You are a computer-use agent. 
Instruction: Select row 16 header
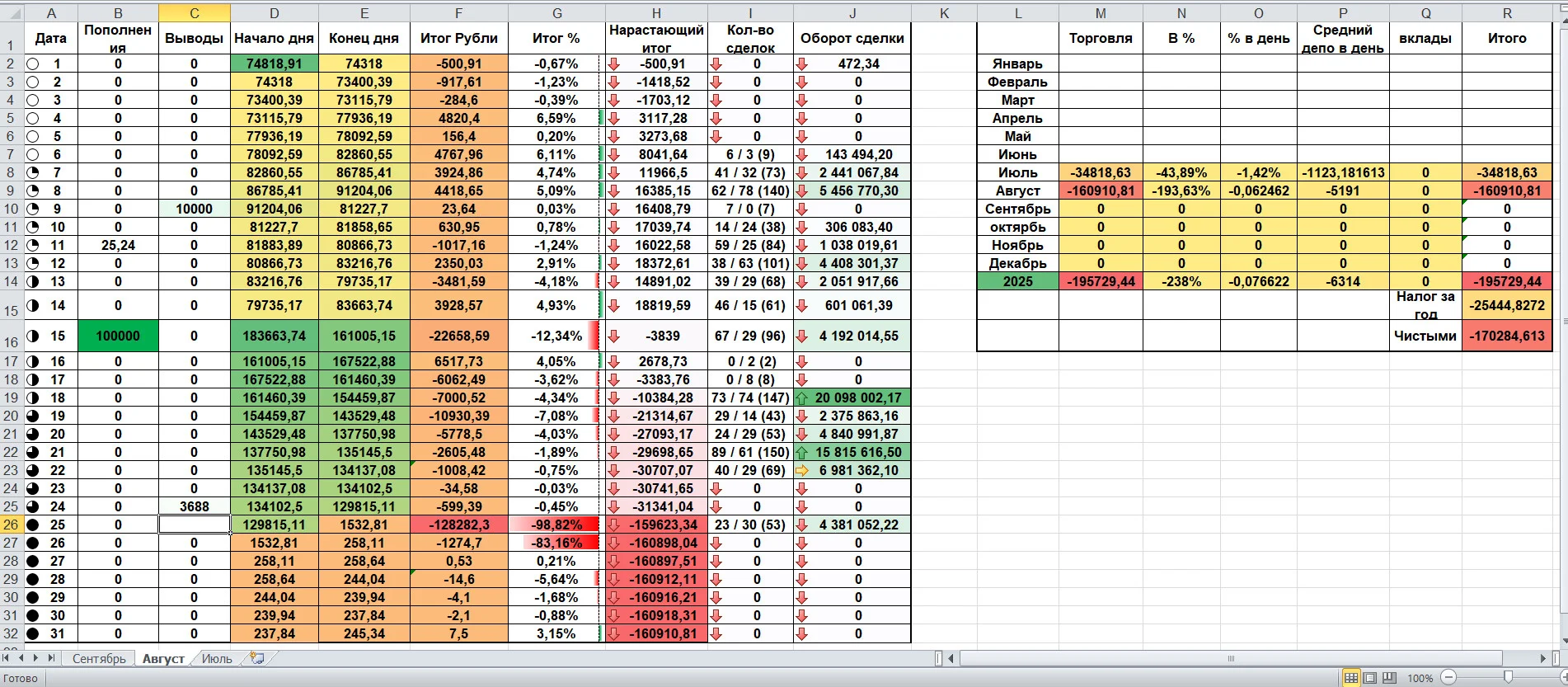tap(12, 336)
